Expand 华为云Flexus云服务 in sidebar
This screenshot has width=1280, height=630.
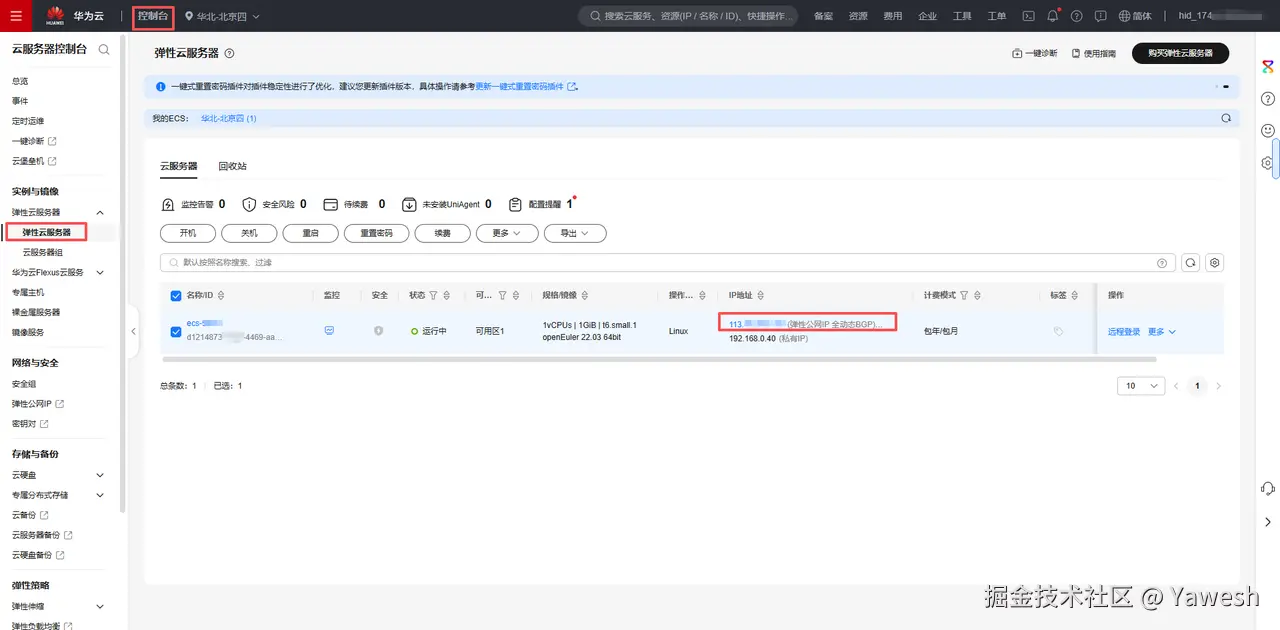[x=100, y=272]
